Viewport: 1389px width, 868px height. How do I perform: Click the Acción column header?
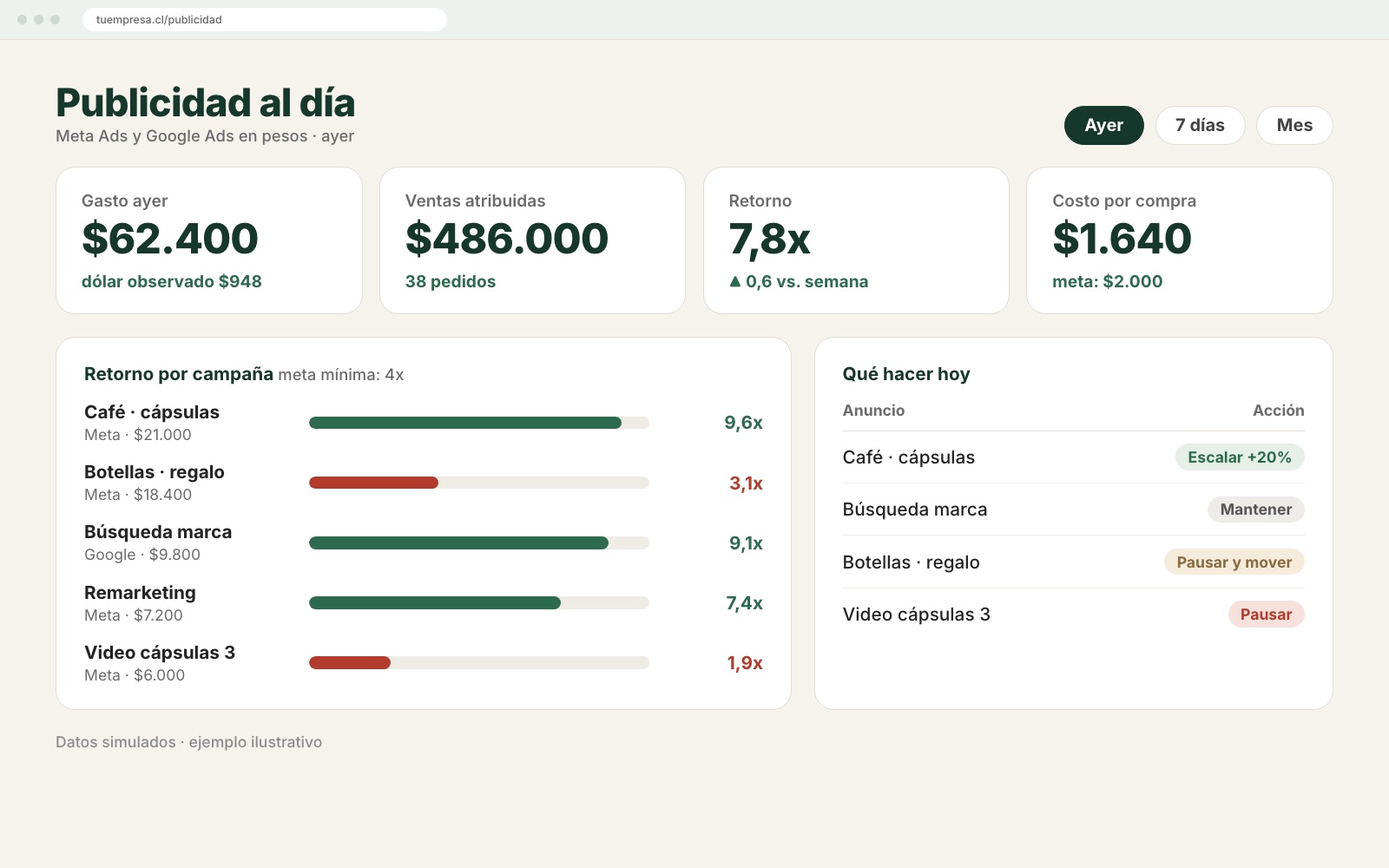[x=1278, y=411]
